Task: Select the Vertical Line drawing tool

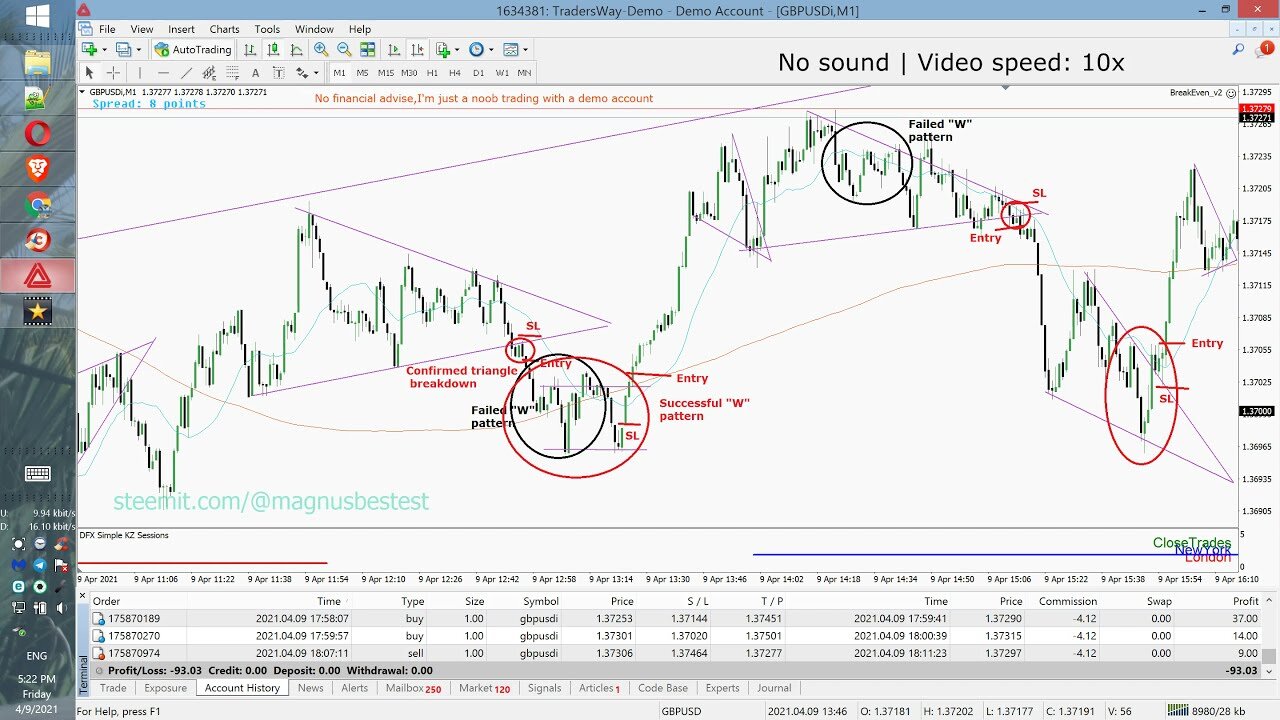Action: [140, 73]
